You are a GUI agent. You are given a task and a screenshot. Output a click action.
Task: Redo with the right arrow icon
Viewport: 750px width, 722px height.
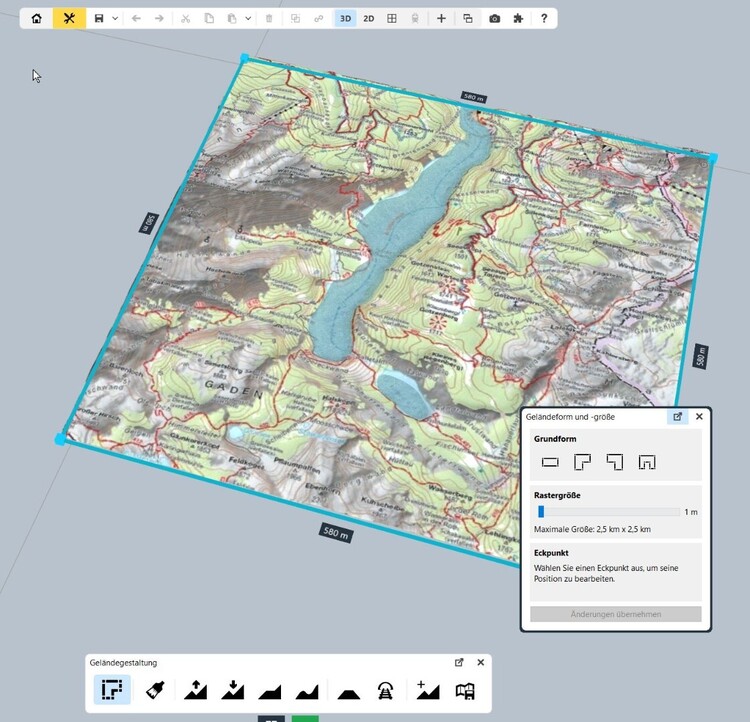(159, 19)
